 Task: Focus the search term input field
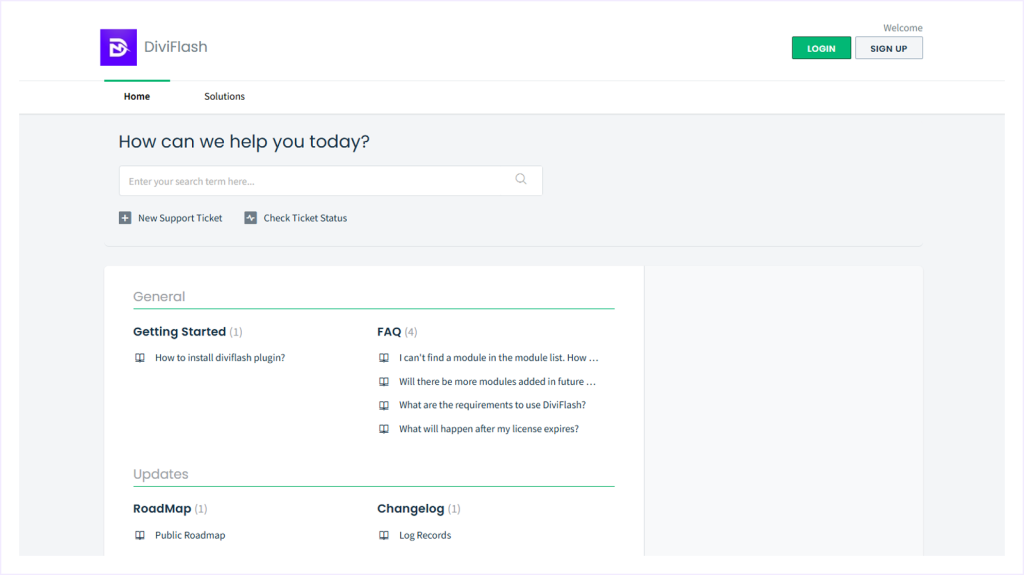pos(315,181)
